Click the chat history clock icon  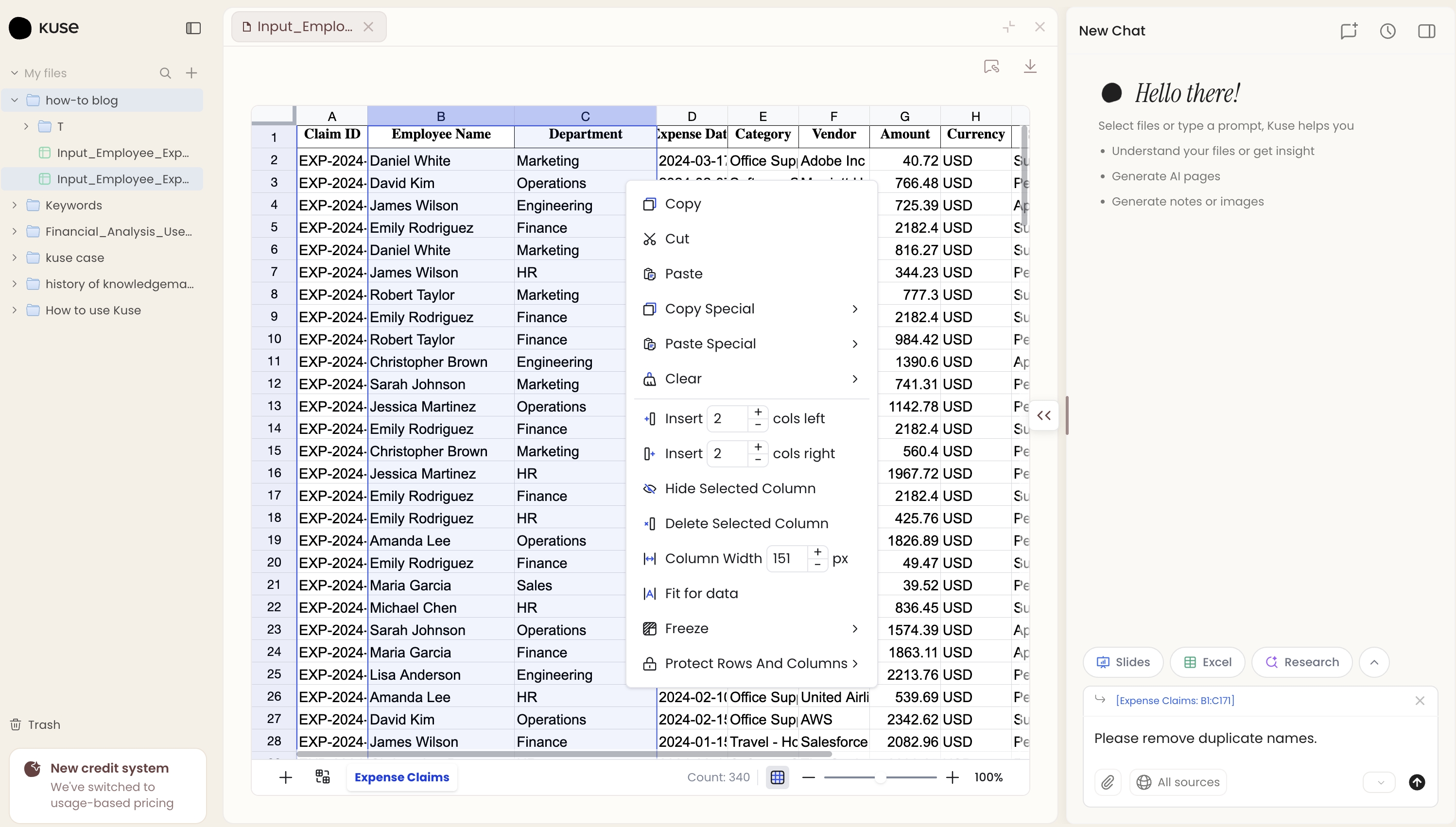(1387, 31)
